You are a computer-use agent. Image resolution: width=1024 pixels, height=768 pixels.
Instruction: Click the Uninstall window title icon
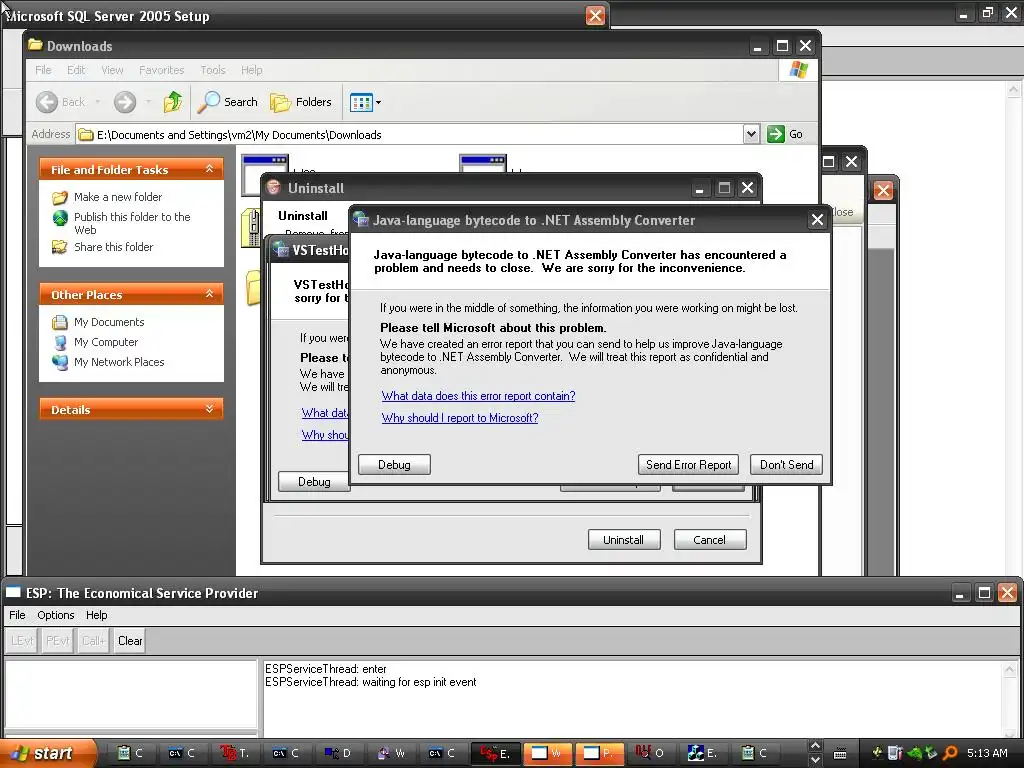pos(274,187)
